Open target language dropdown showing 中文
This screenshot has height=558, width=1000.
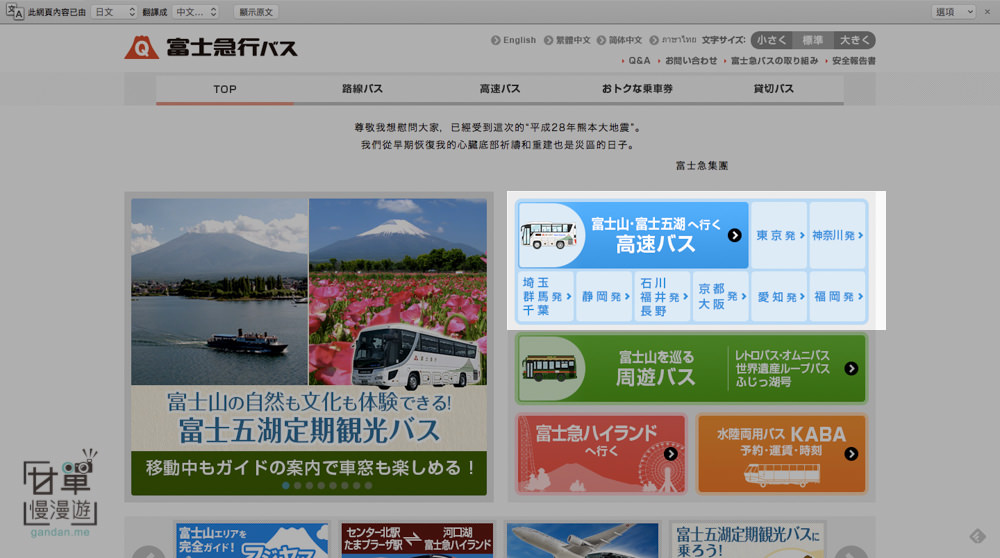pyautogui.click(x=196, y=11)
